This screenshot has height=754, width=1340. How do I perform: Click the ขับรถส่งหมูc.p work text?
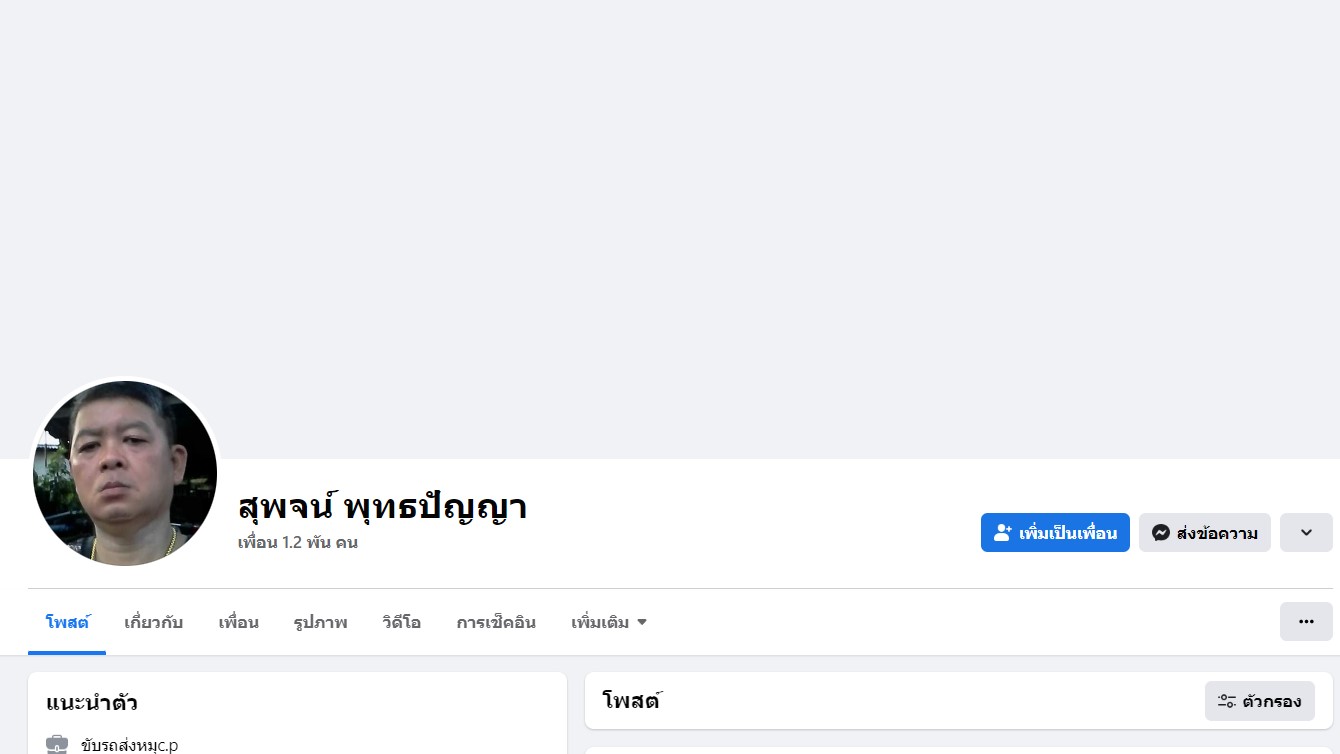130,745
